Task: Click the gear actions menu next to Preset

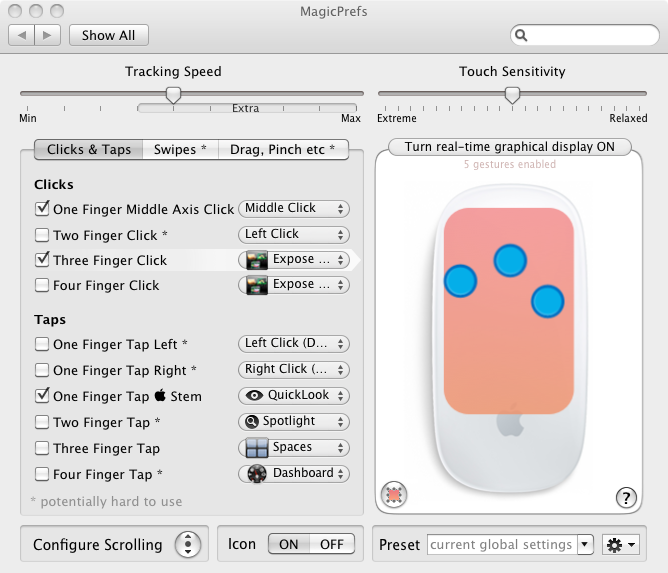Action: [x=621, y=544]
